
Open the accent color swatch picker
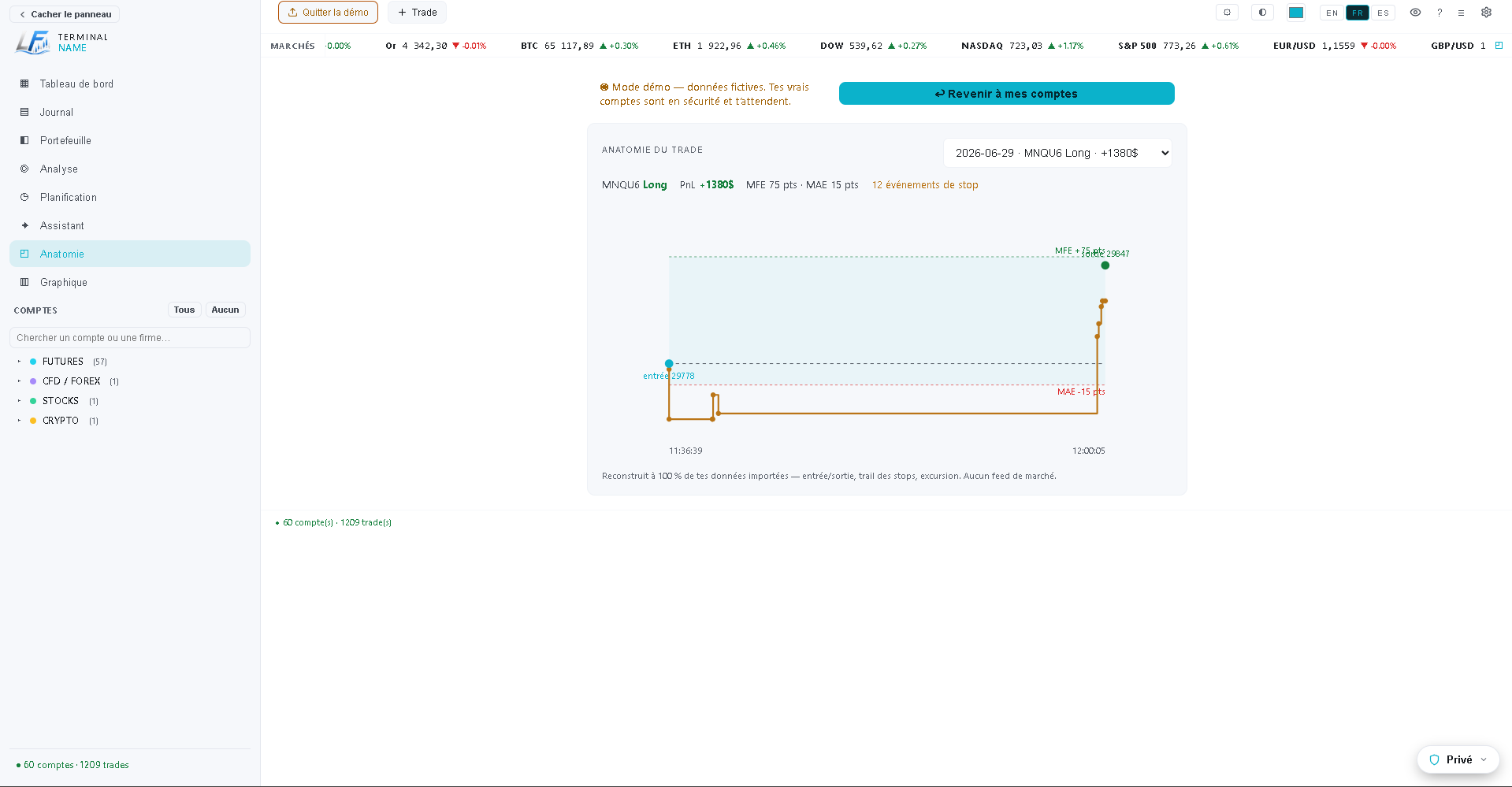point(1296,13)
